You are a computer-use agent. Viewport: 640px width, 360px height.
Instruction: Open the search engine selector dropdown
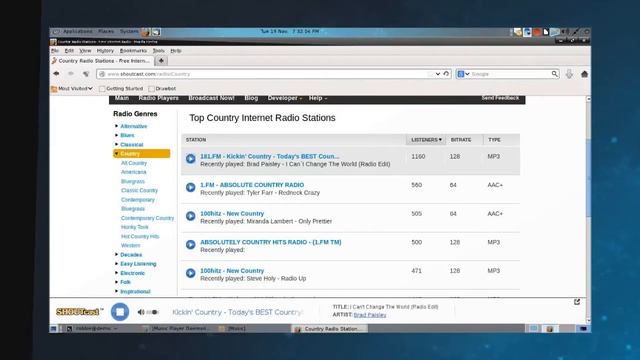pyautogui.click(x=463, y=74)
